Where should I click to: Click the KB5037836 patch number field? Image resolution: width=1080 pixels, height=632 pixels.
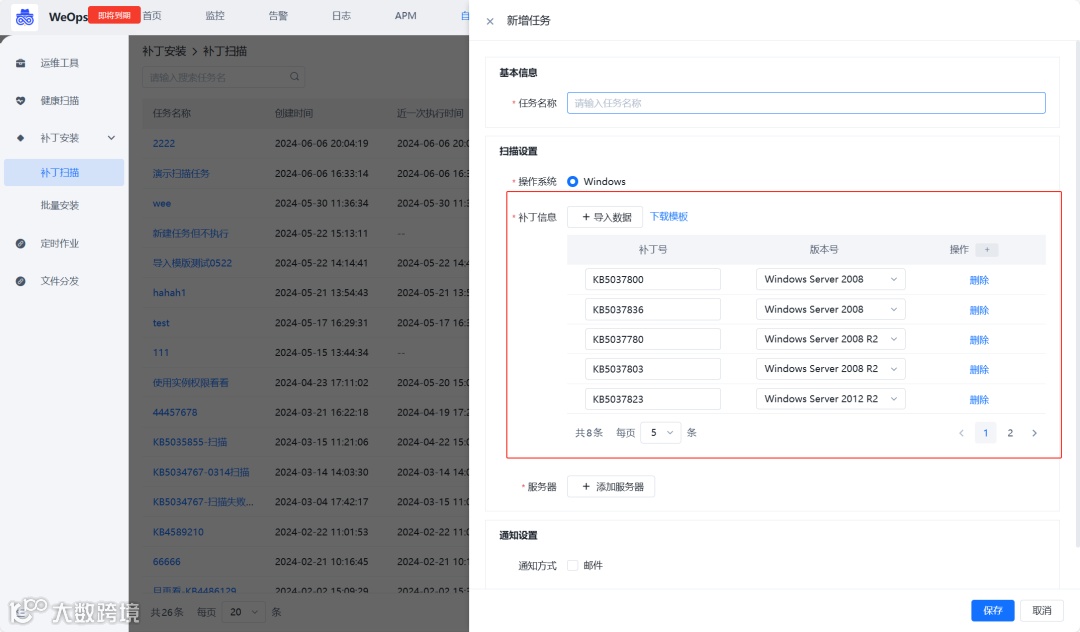click(x=652, y=310)
